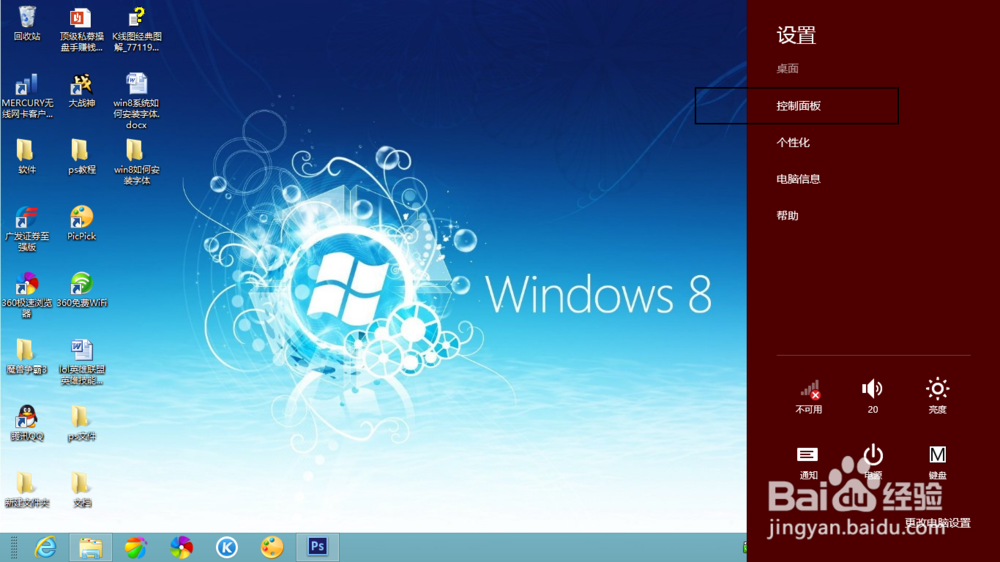The width and height of the screenshot is (1000, 562).
Task: Launch the 360免费WiFi shortcut
Action: click(81, 290)
